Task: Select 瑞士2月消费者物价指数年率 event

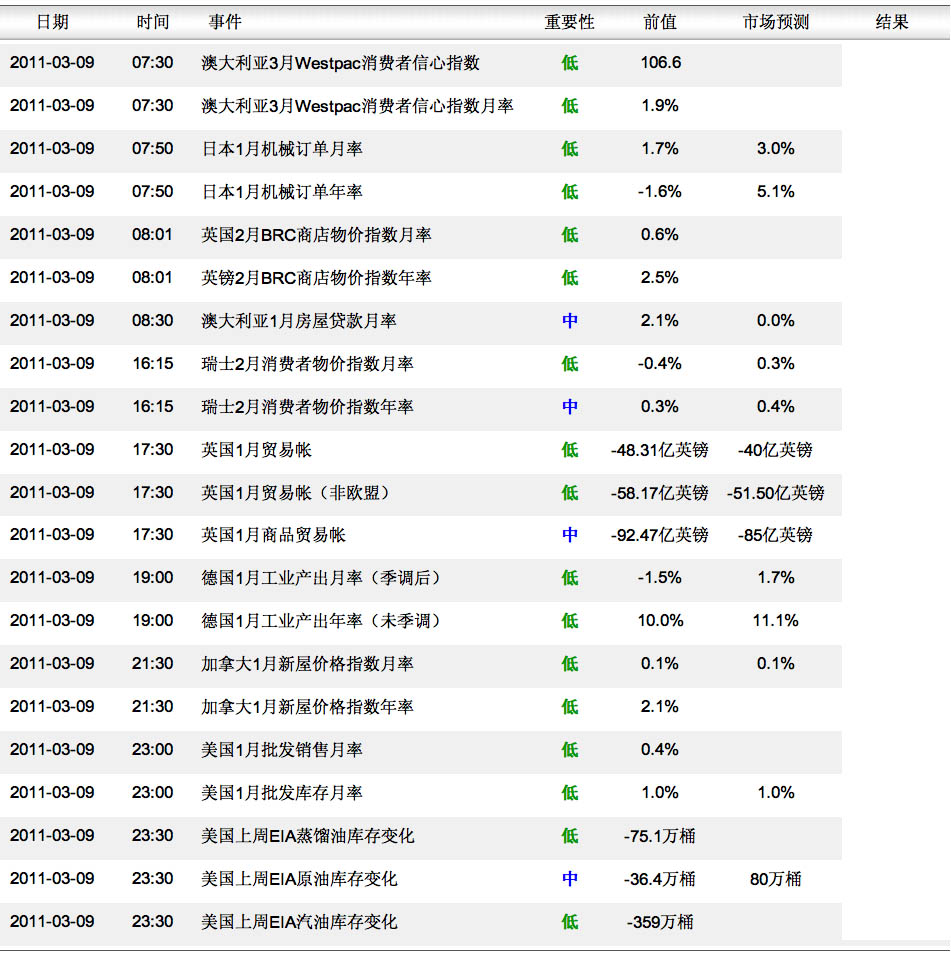Action: click(307, 406)
